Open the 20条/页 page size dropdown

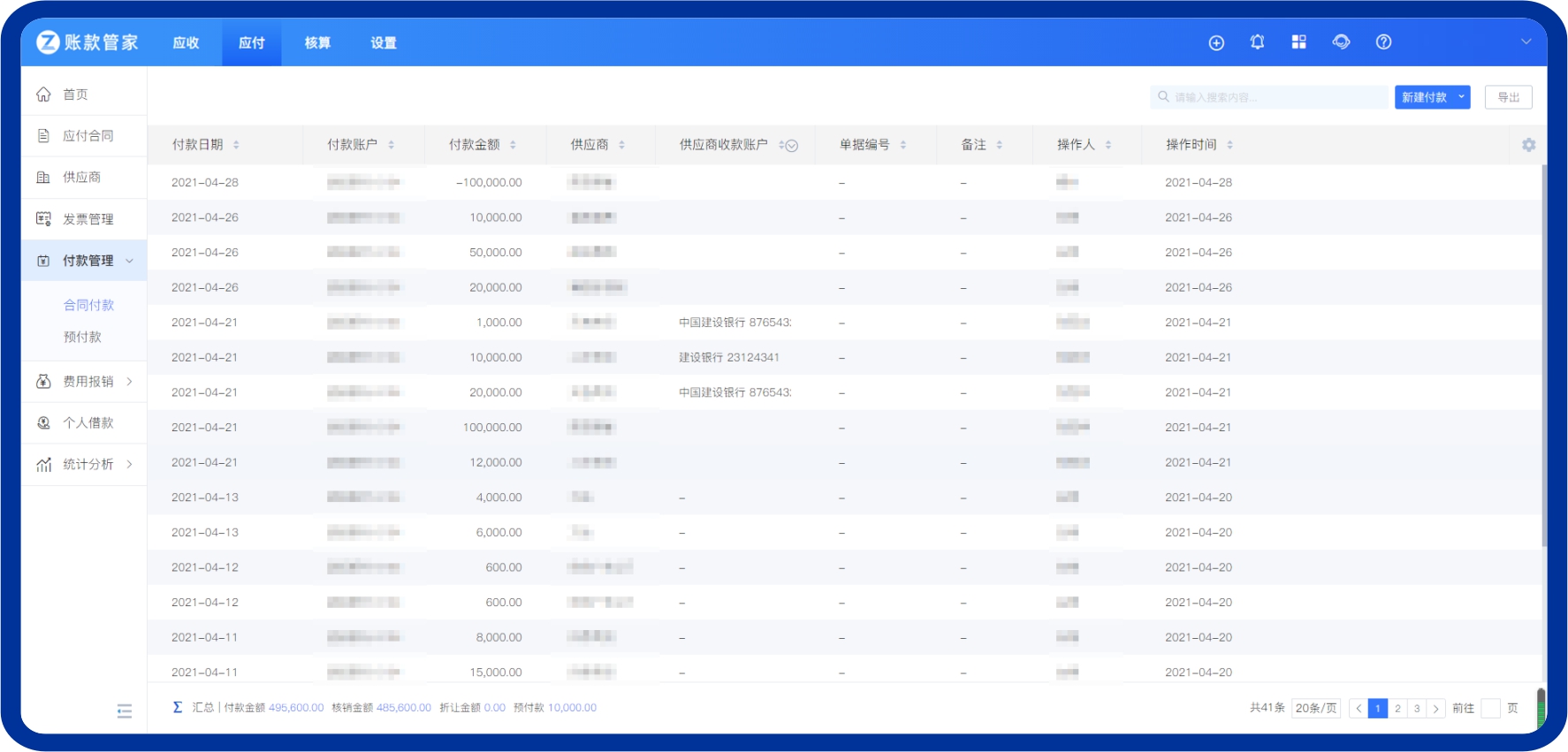tap(1316, 708)
